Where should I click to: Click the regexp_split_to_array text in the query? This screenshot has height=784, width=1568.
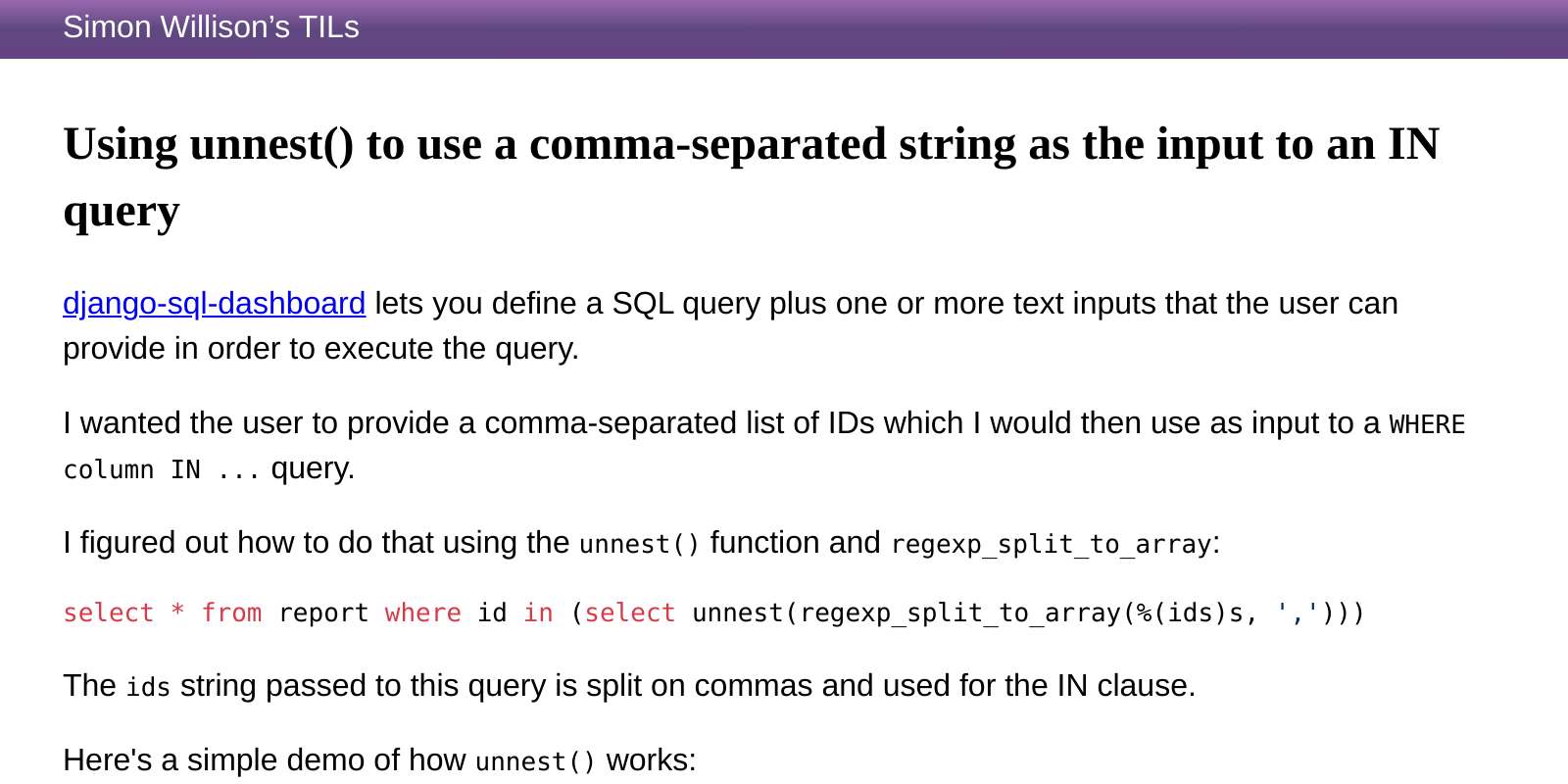coord(964,612)
